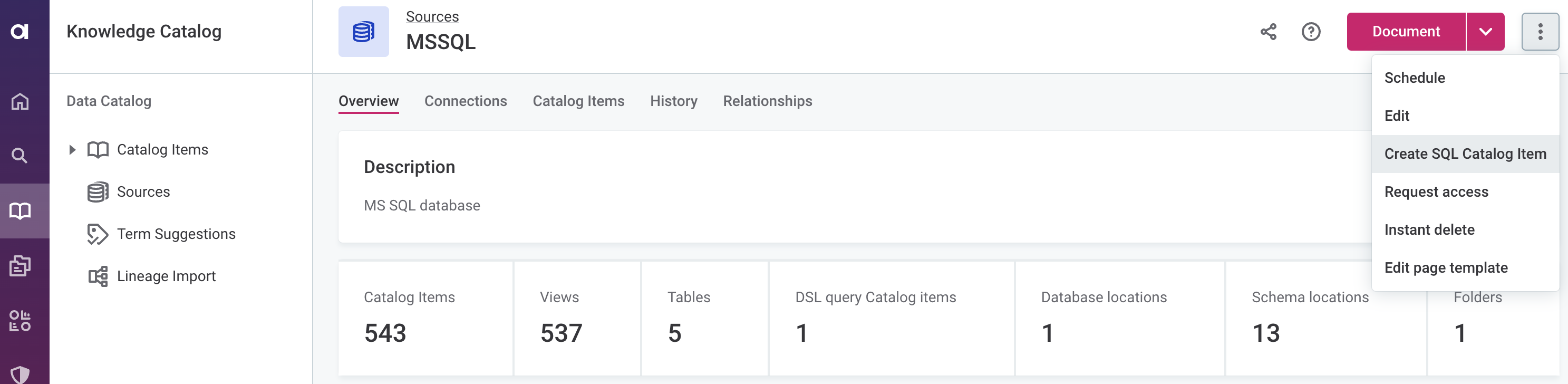Viewport: 1568px width, 384px height.
Task: Switch to the Connections tab
Action: click(x=466, y=101)
